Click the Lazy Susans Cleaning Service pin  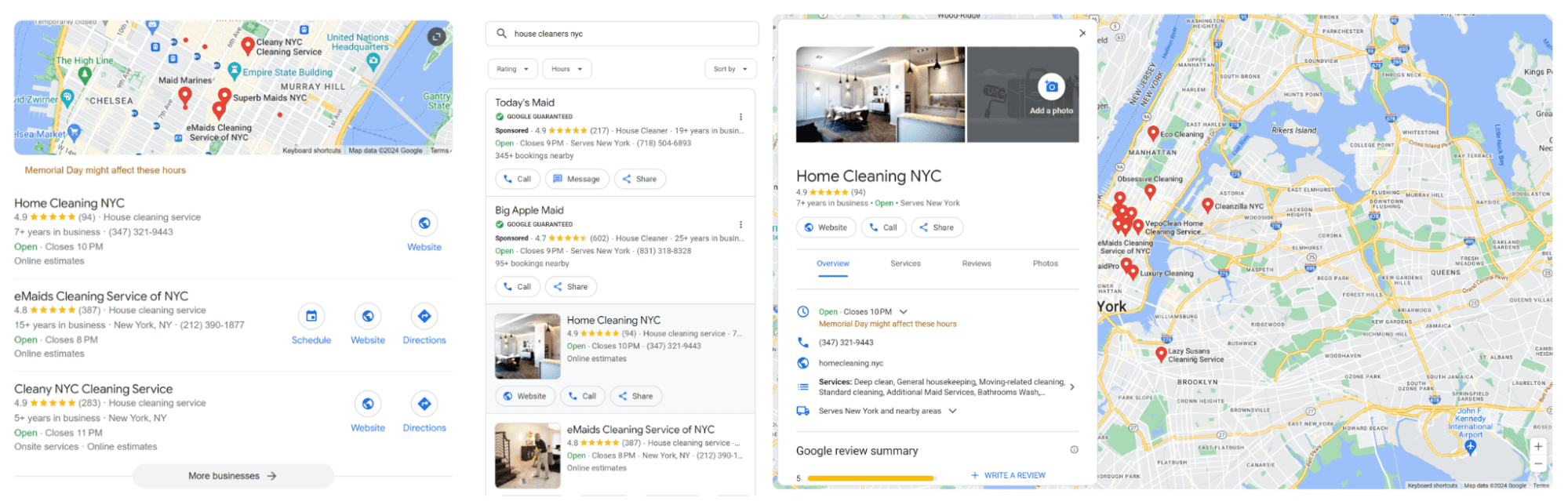1161,354
